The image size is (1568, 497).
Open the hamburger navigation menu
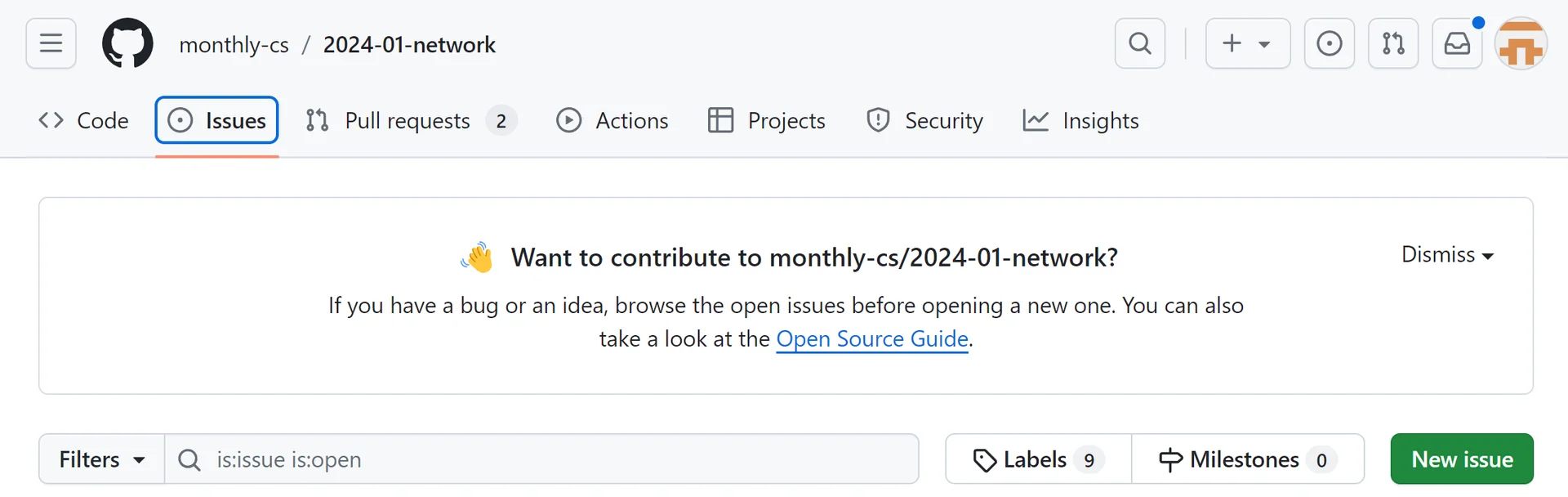tap(51, 43)
